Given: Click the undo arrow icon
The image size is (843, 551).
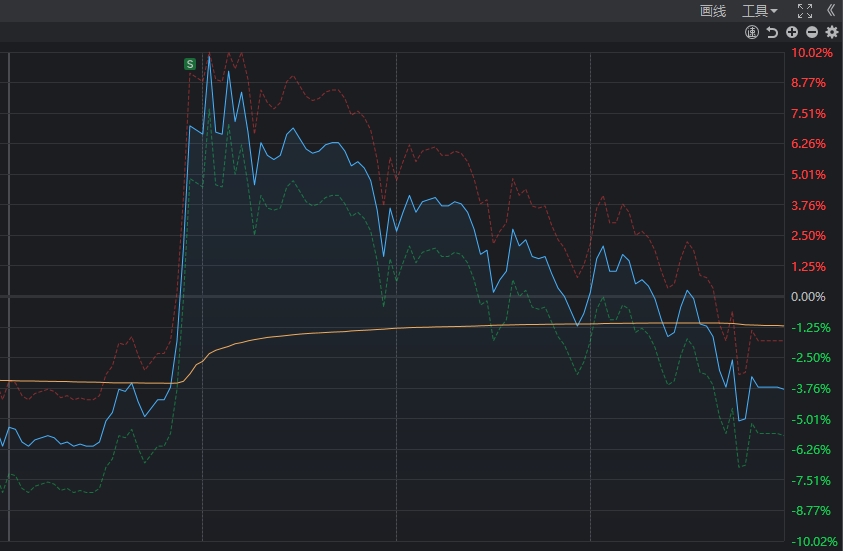Looking at the screenshot, I should pyautogui.click(x=772, y=32).
